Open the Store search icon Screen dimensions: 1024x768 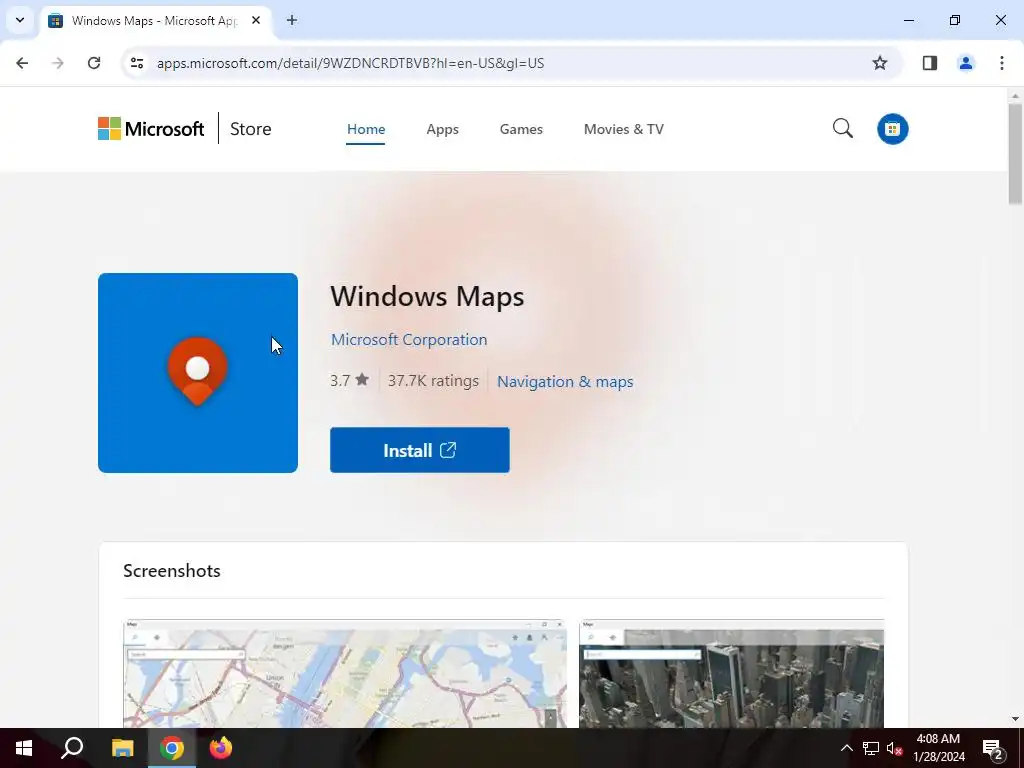[x=842, y=128]
